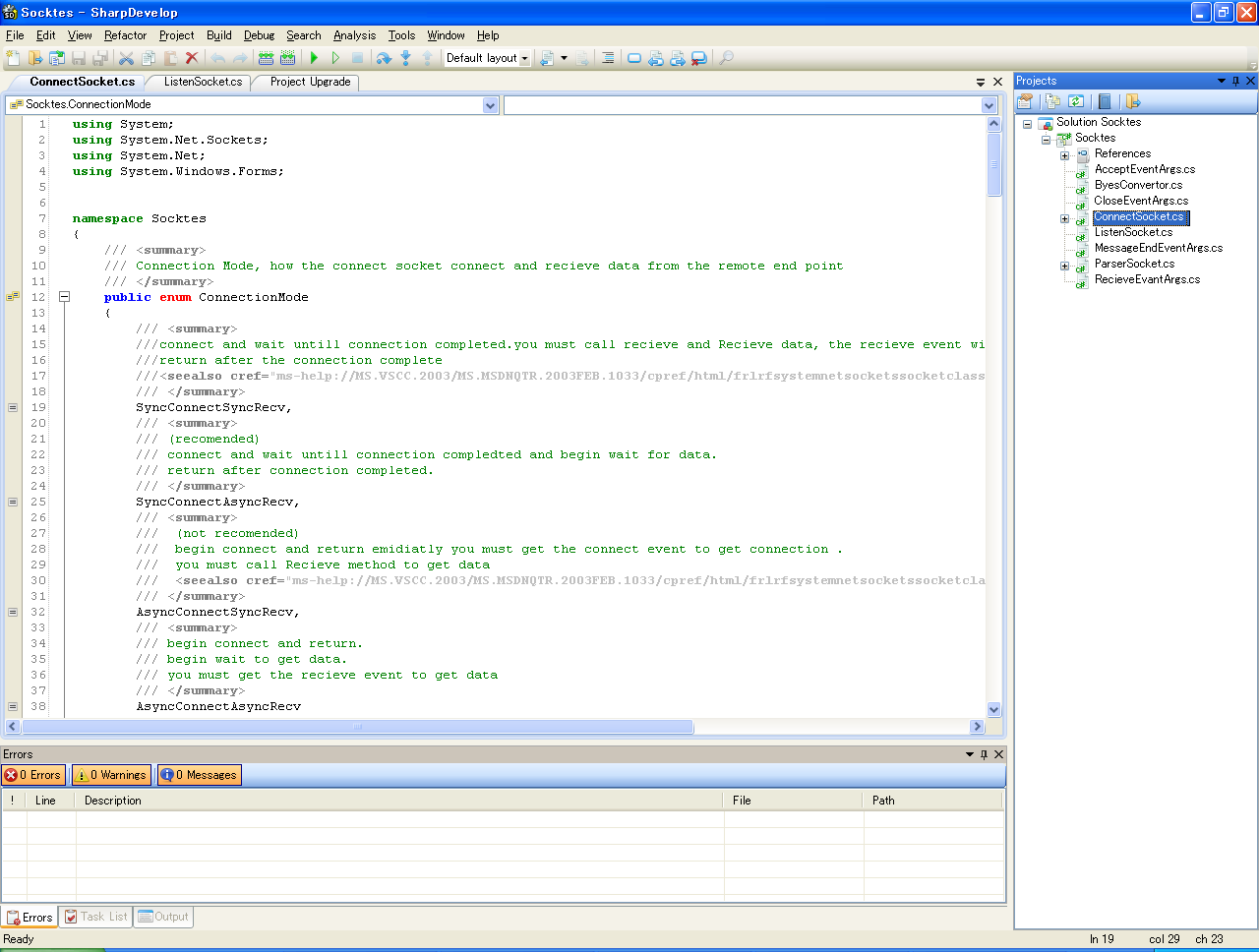Click the green Run project play icon
Image resolution: width=1259 pixels, height=952 pixels.
pos(315,58)
